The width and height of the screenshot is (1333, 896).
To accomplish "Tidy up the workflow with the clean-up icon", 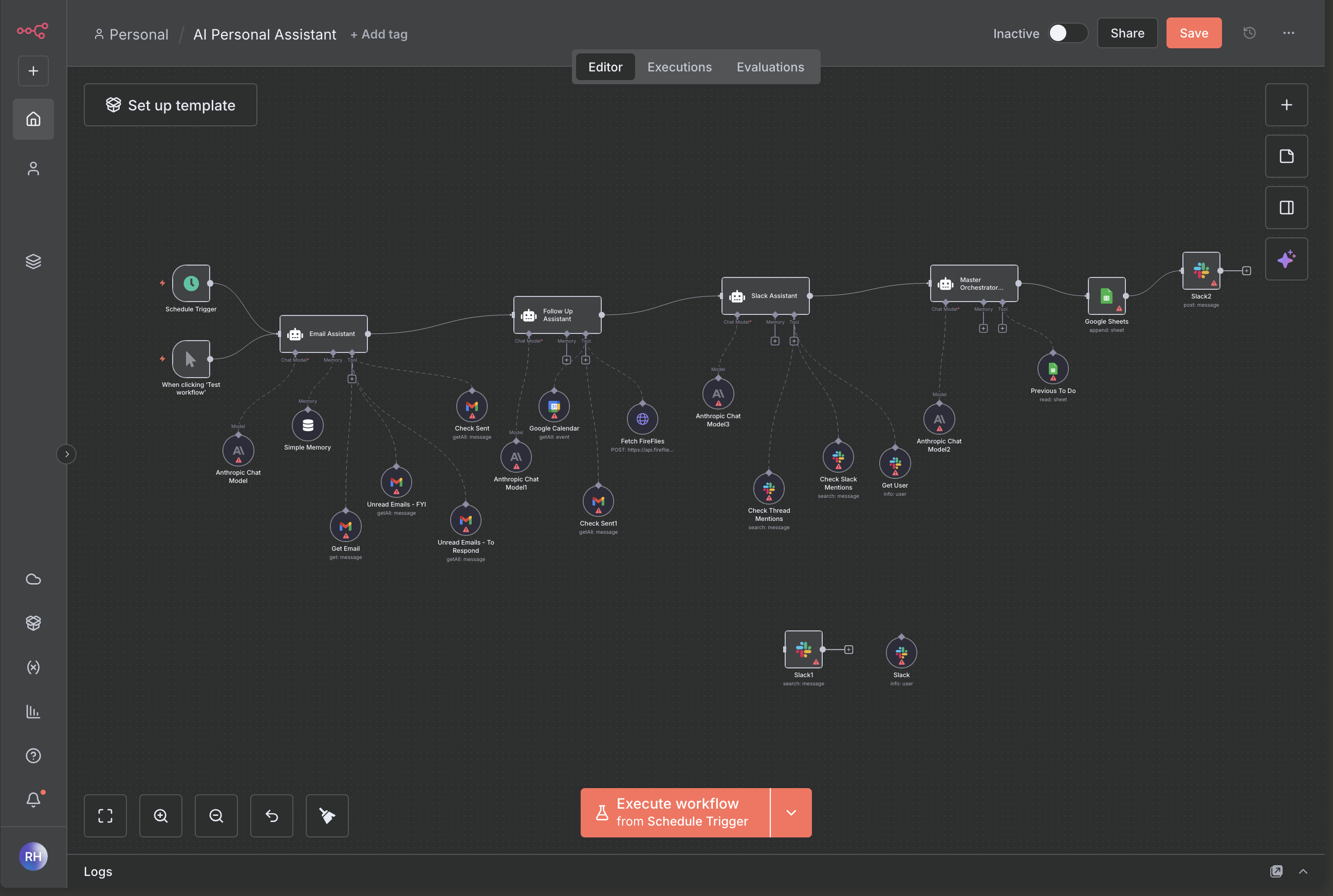I will (x=327, y=815).
